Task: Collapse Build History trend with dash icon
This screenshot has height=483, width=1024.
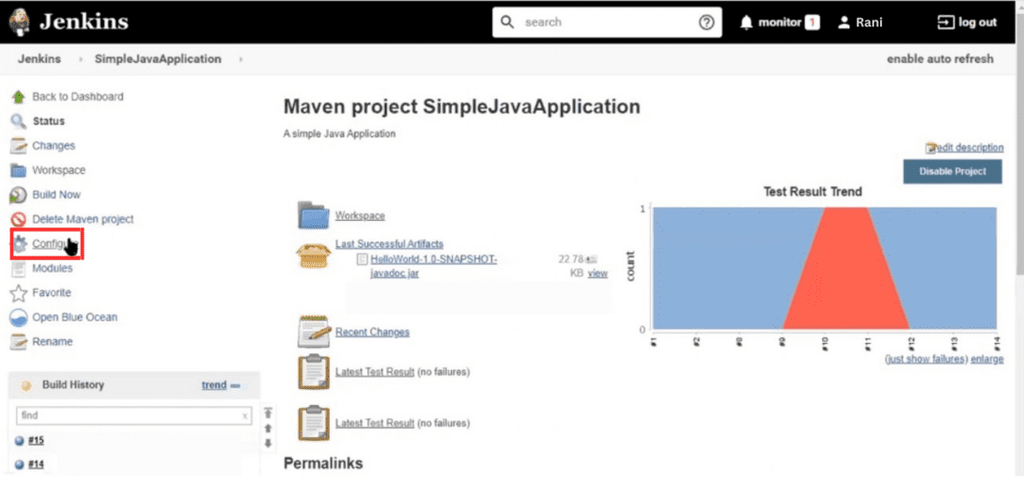Action: (x=236, y=385)
